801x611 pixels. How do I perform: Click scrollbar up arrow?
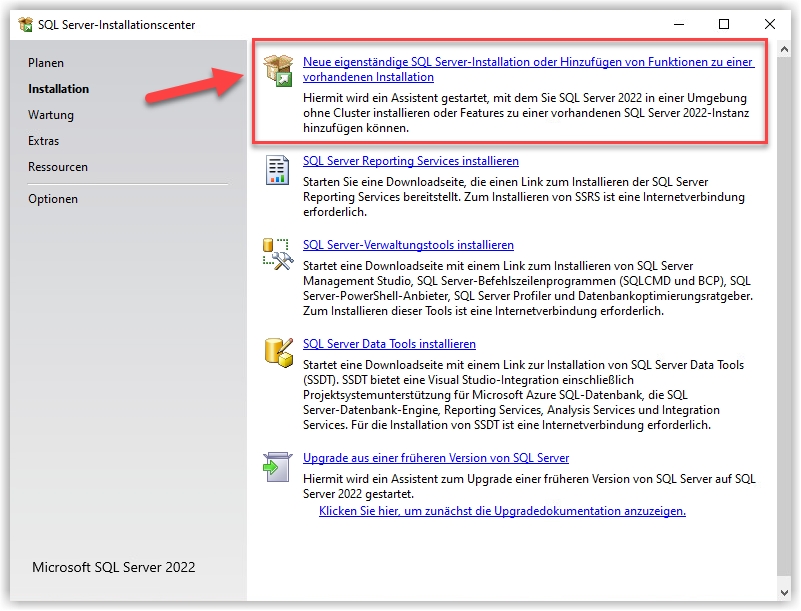[x=784, y=50]
